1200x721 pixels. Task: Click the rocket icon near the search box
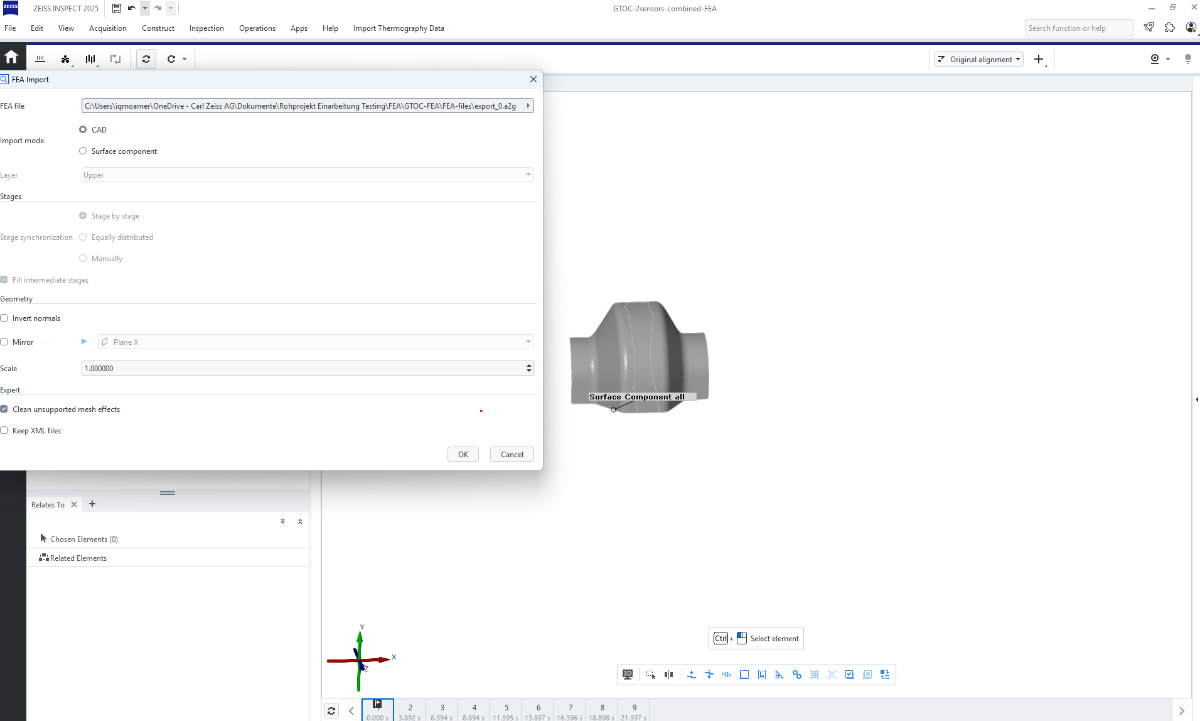point(1149,28)
